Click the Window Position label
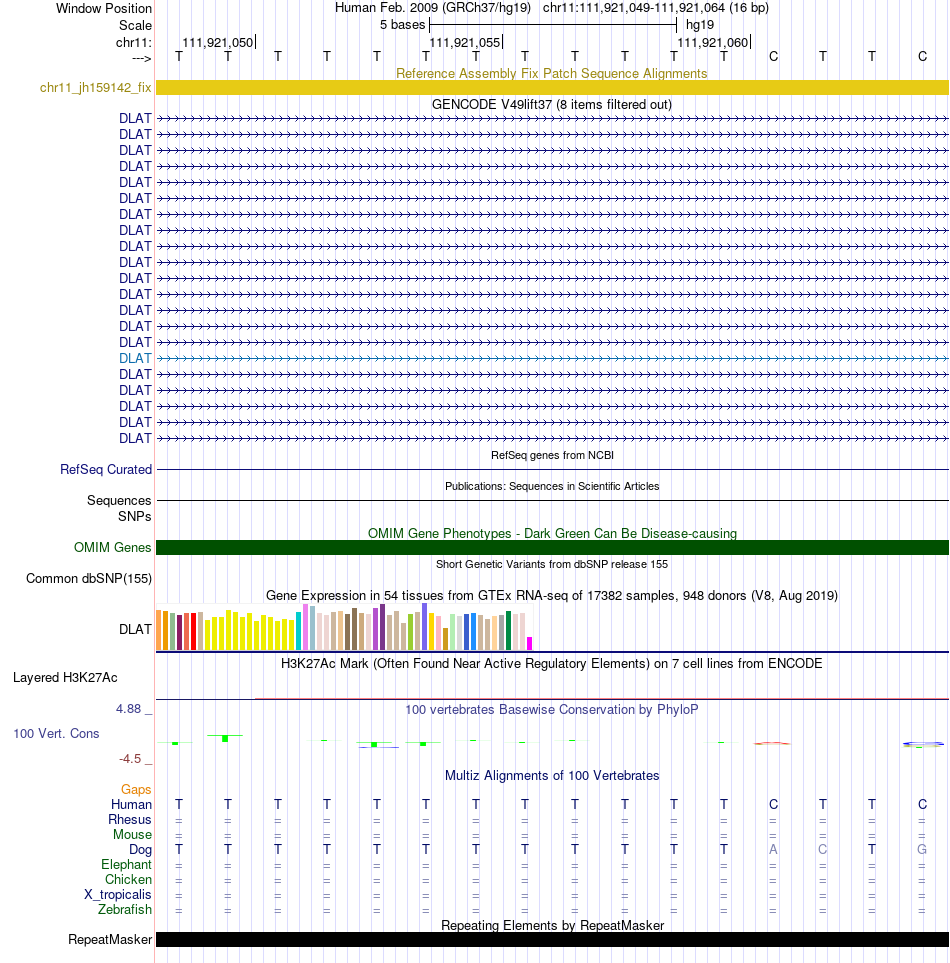The height and width of the screenshot is (963, 950). click(x=104, y=9)
